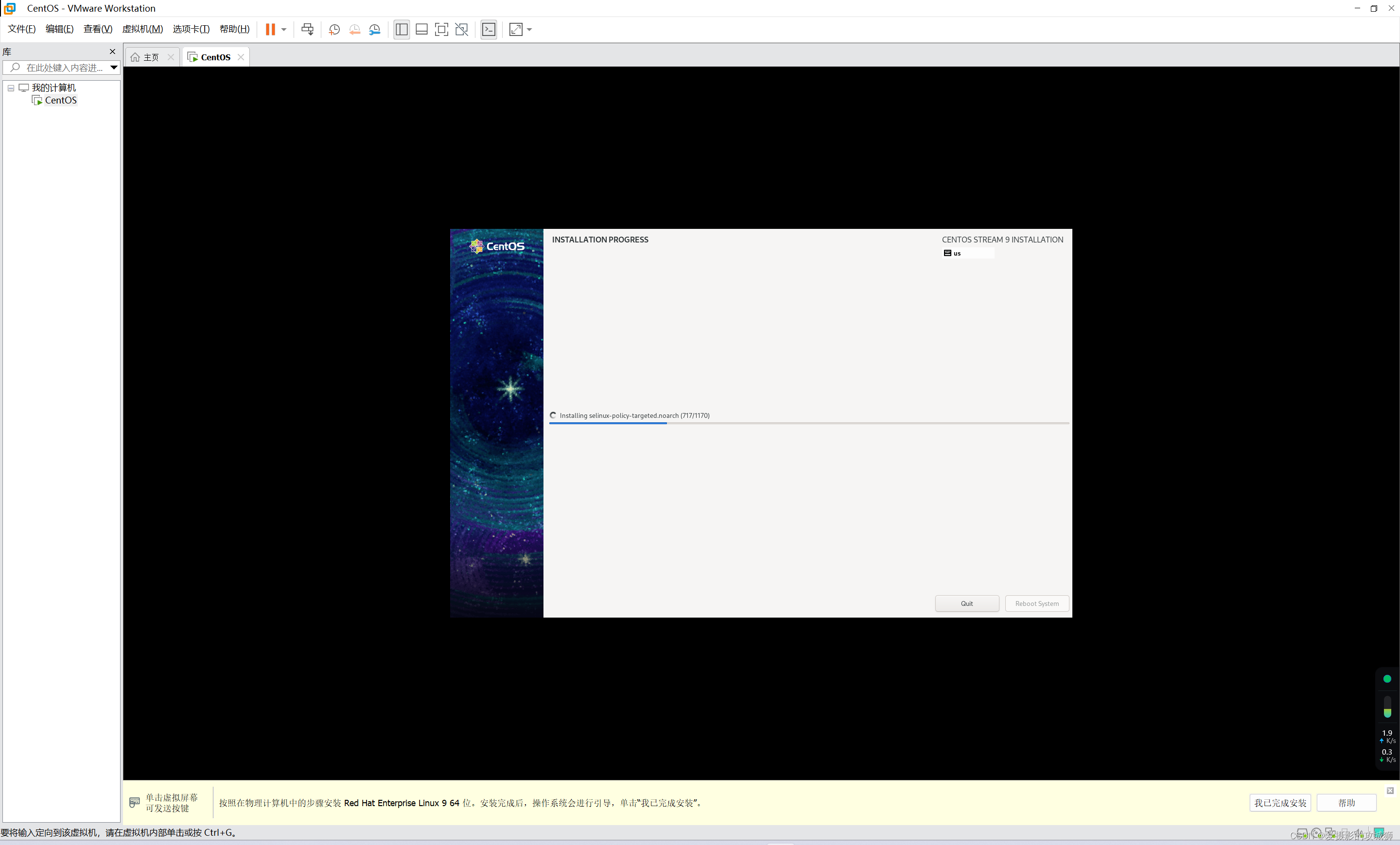Take a snapshot using clock-plus icon

pyautogui.click(x=334, y=30)
